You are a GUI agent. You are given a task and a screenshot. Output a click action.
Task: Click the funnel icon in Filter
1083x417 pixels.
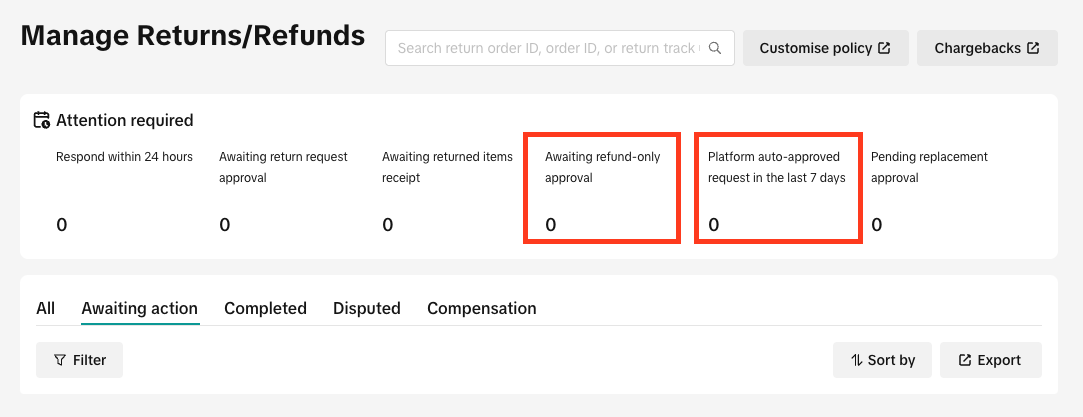click(60, 360)
